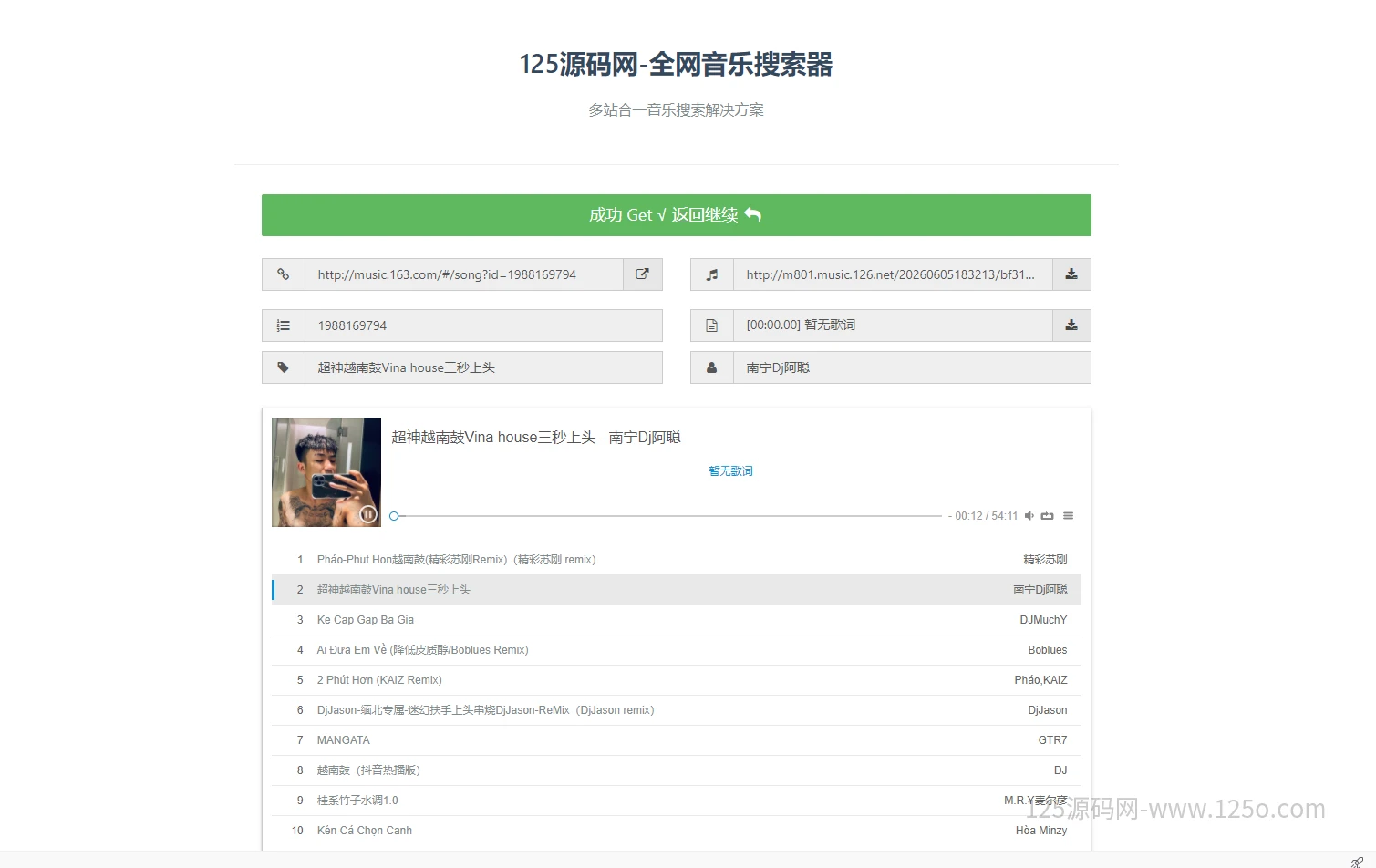The height and width of the screenshot is (868, 1376).
Task: Select the artist field 南宁Dj阿聪
Action: click(912, 367)
